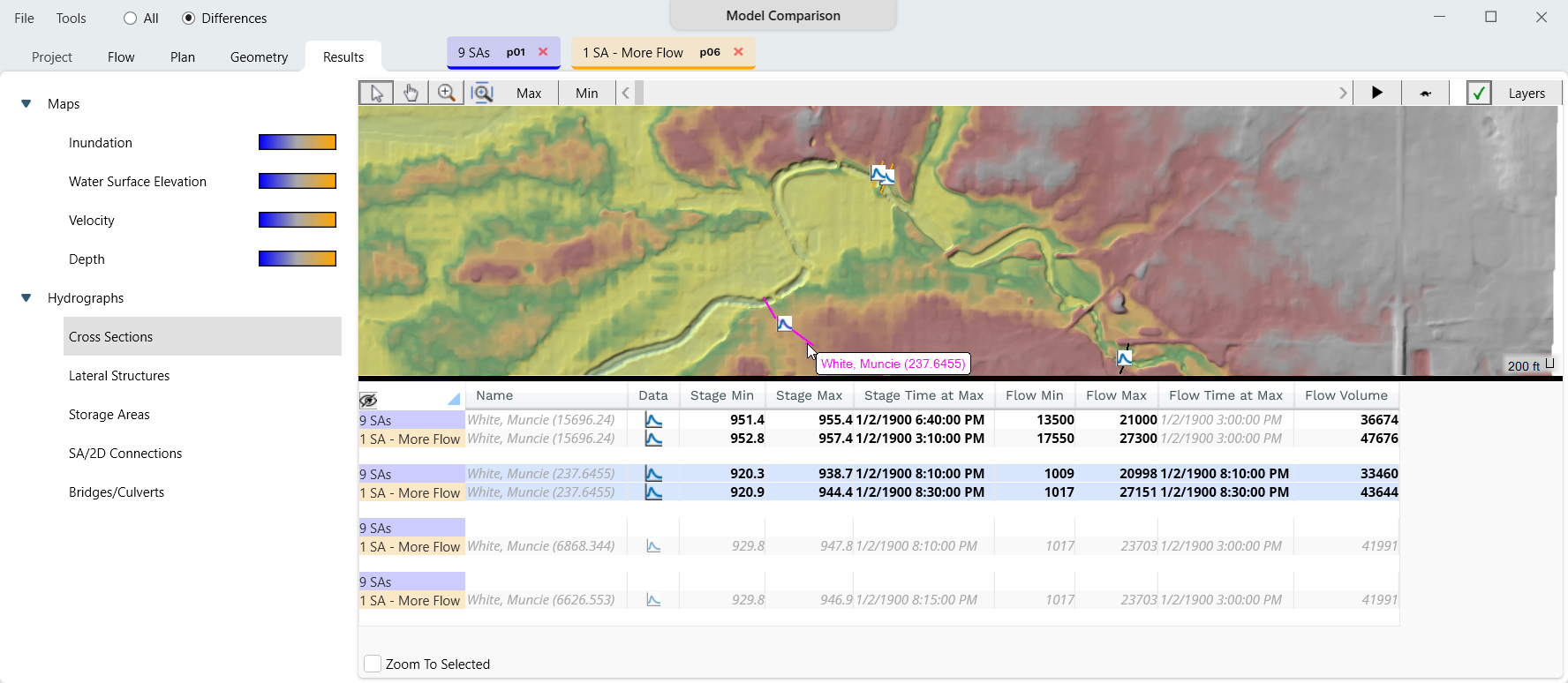Choose the zoom in magnifier tool

(x=447, y=93)
